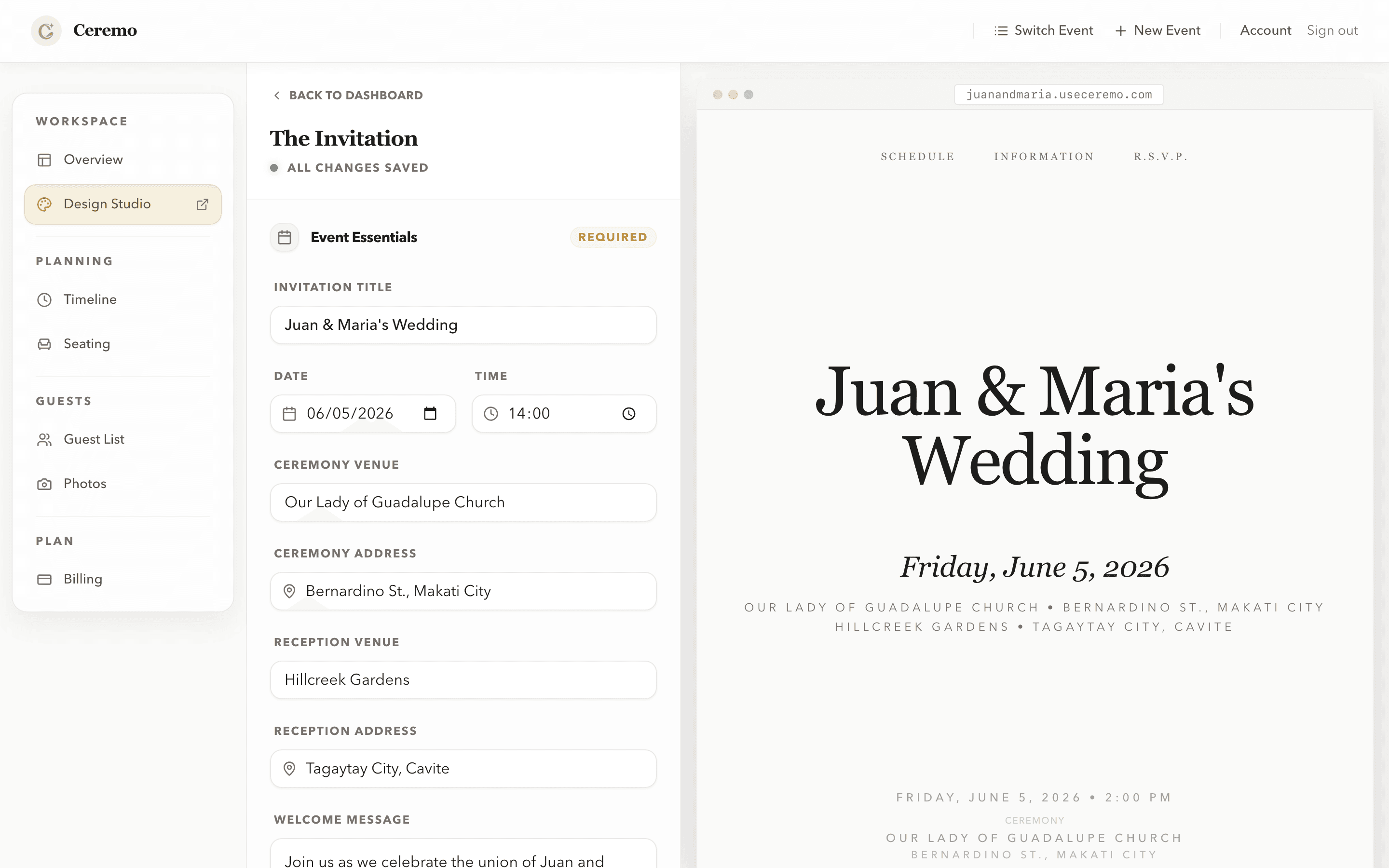
Task: Click the Ceremony Address input field
Action: point(463,591)
